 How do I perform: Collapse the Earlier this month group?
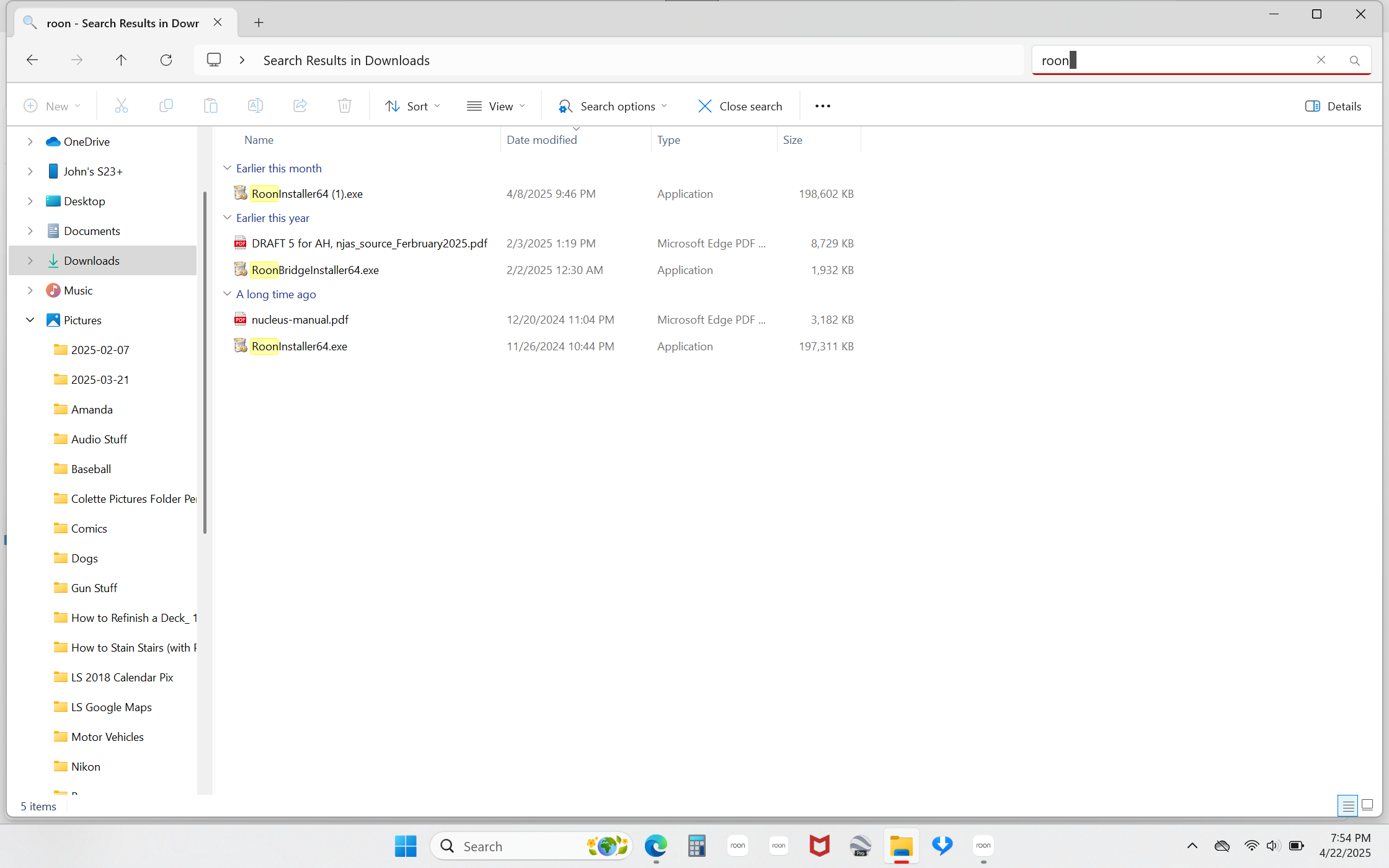click(227, 168)
